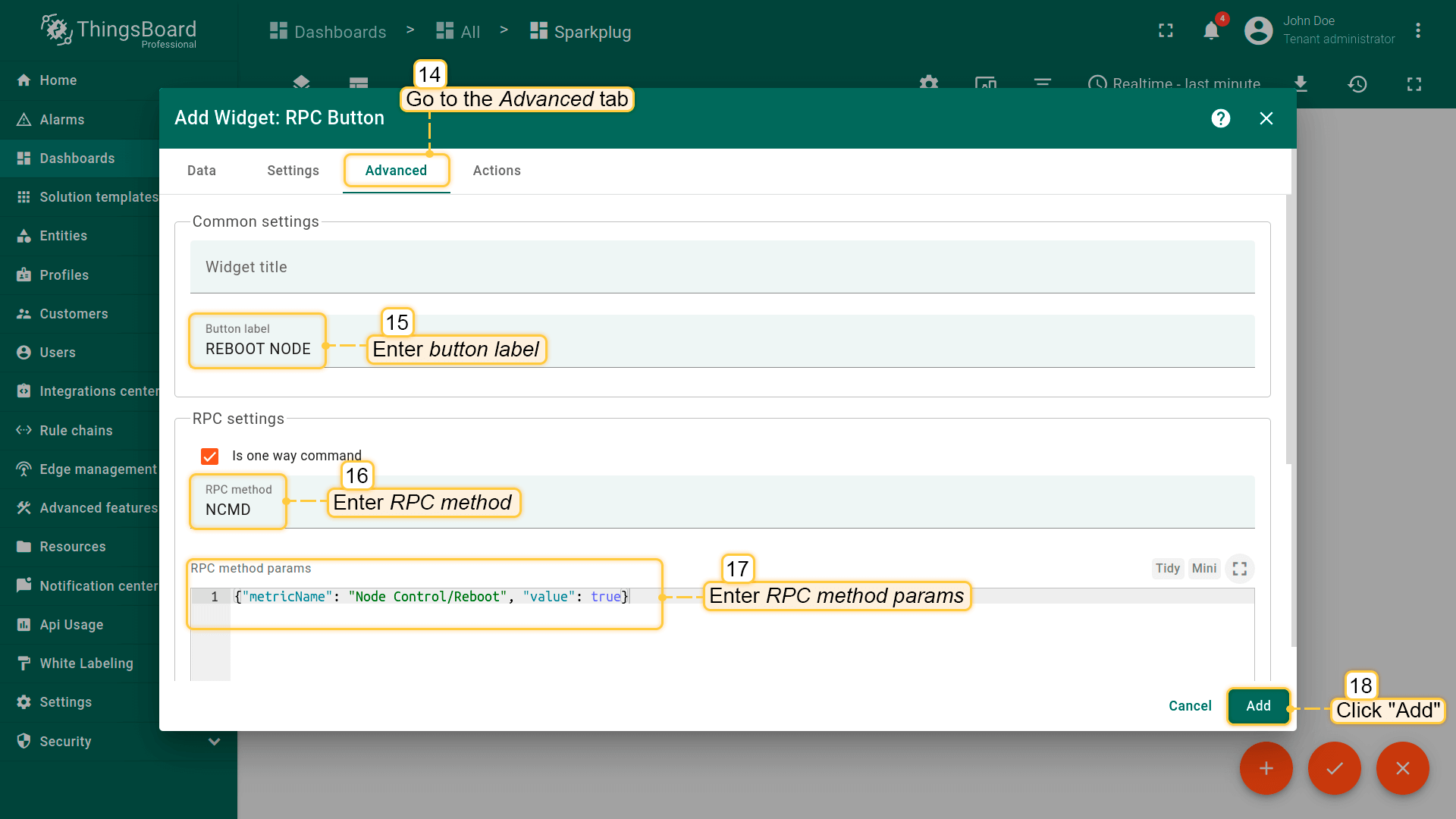The width and height of the screenshot is (1456, 819).
Task: Click the Widget title input field
Action: (722, 267)
